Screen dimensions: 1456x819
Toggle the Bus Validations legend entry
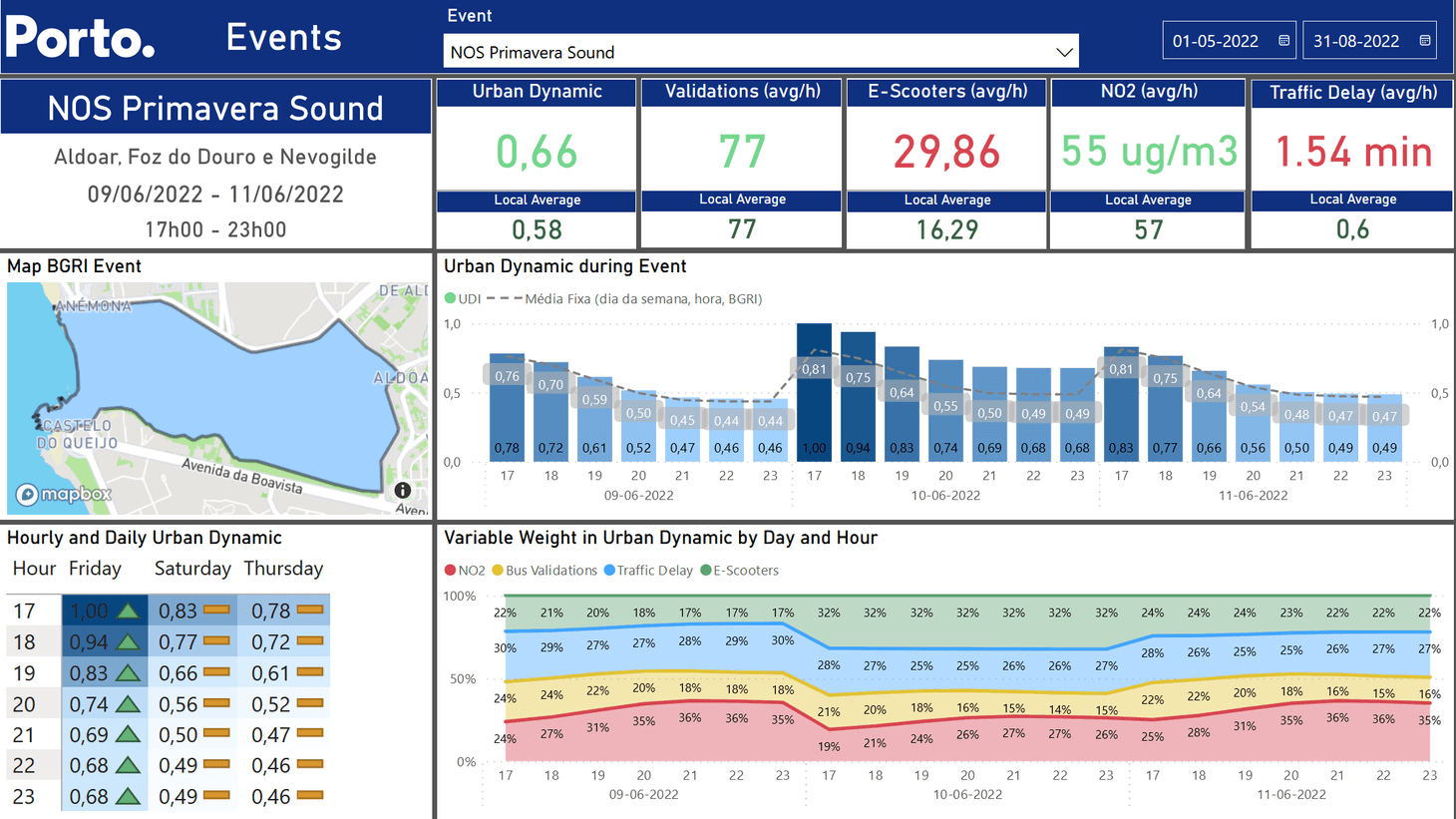click(545, 571)
